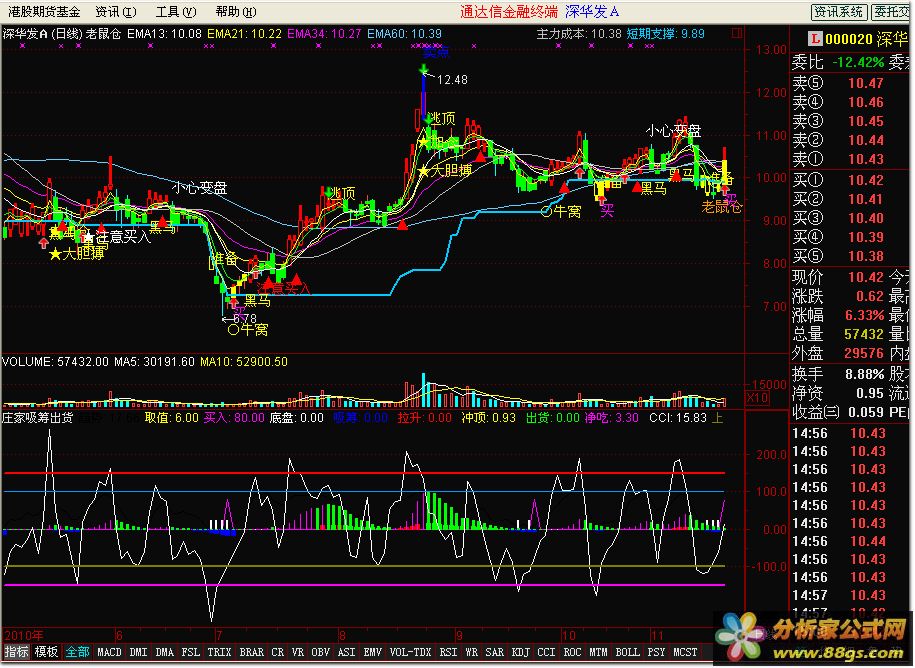
Task: Select the 指标 tab
Action: pos(16,652)
